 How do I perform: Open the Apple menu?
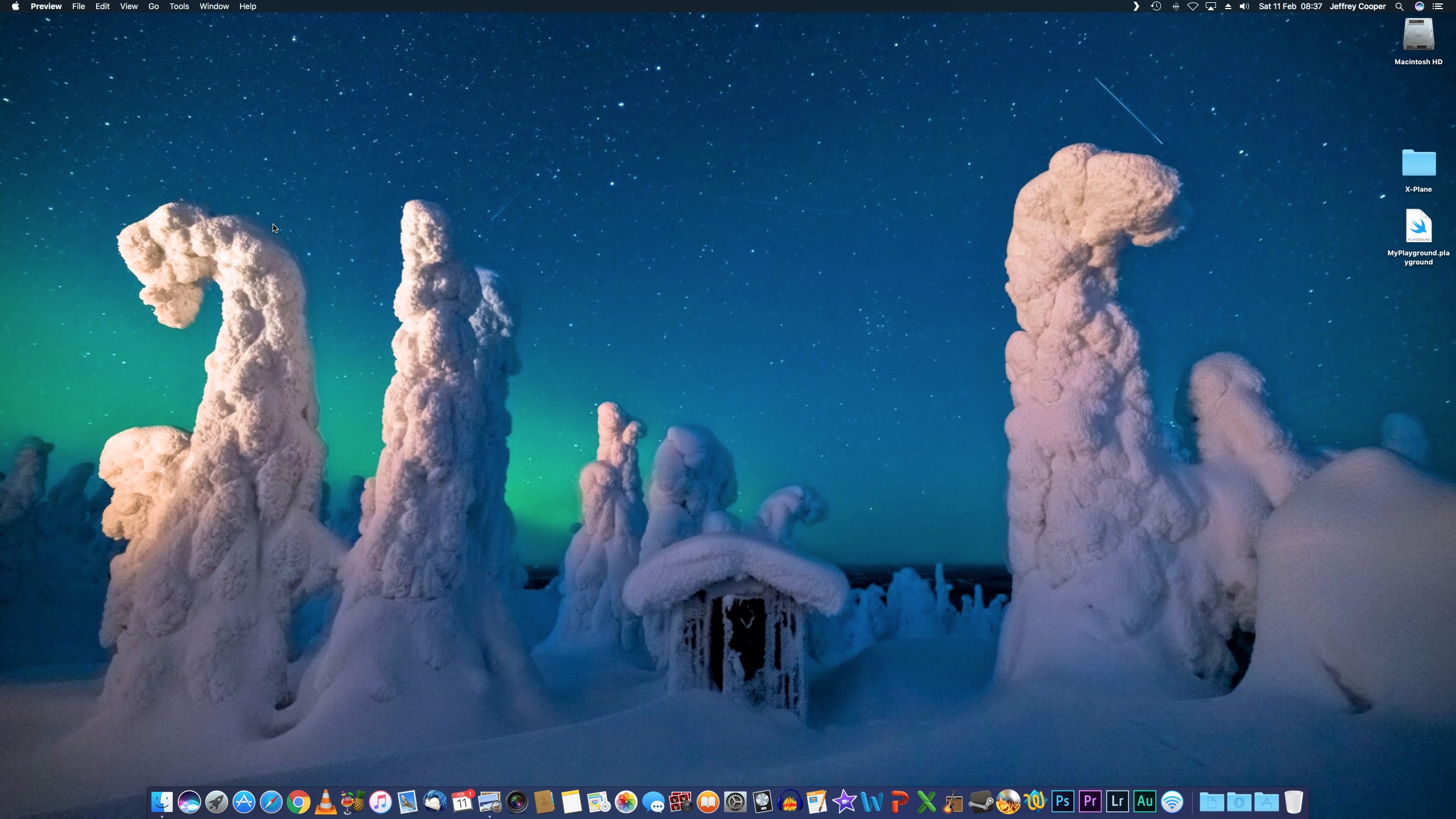click(15, 6)
